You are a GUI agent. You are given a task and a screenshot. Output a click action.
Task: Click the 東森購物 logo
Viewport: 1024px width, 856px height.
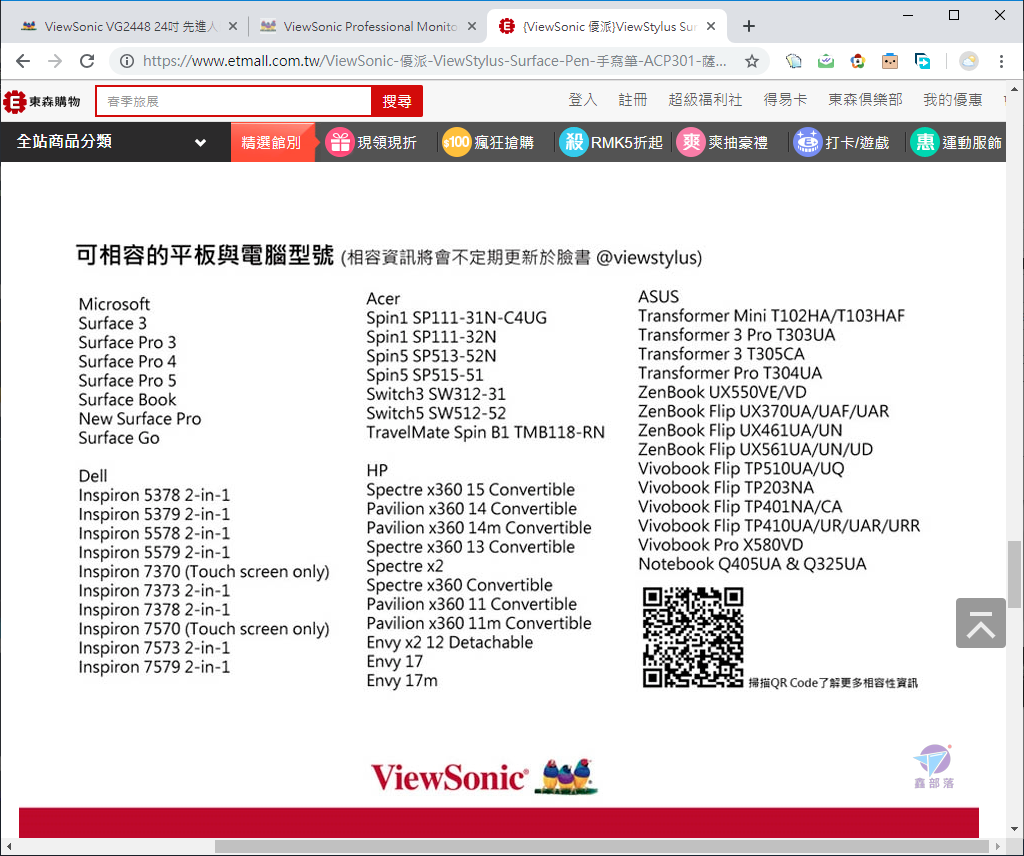tap(42, 101)
